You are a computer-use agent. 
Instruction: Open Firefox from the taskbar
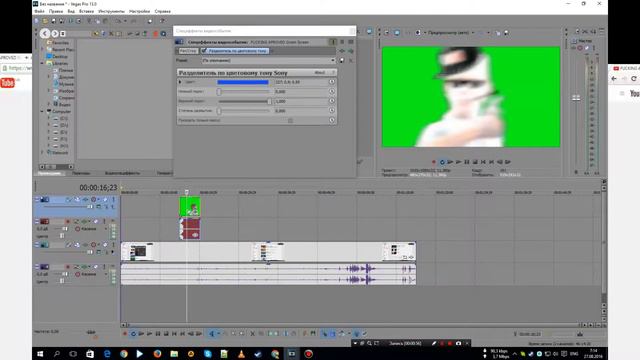(x=157, y=354)
